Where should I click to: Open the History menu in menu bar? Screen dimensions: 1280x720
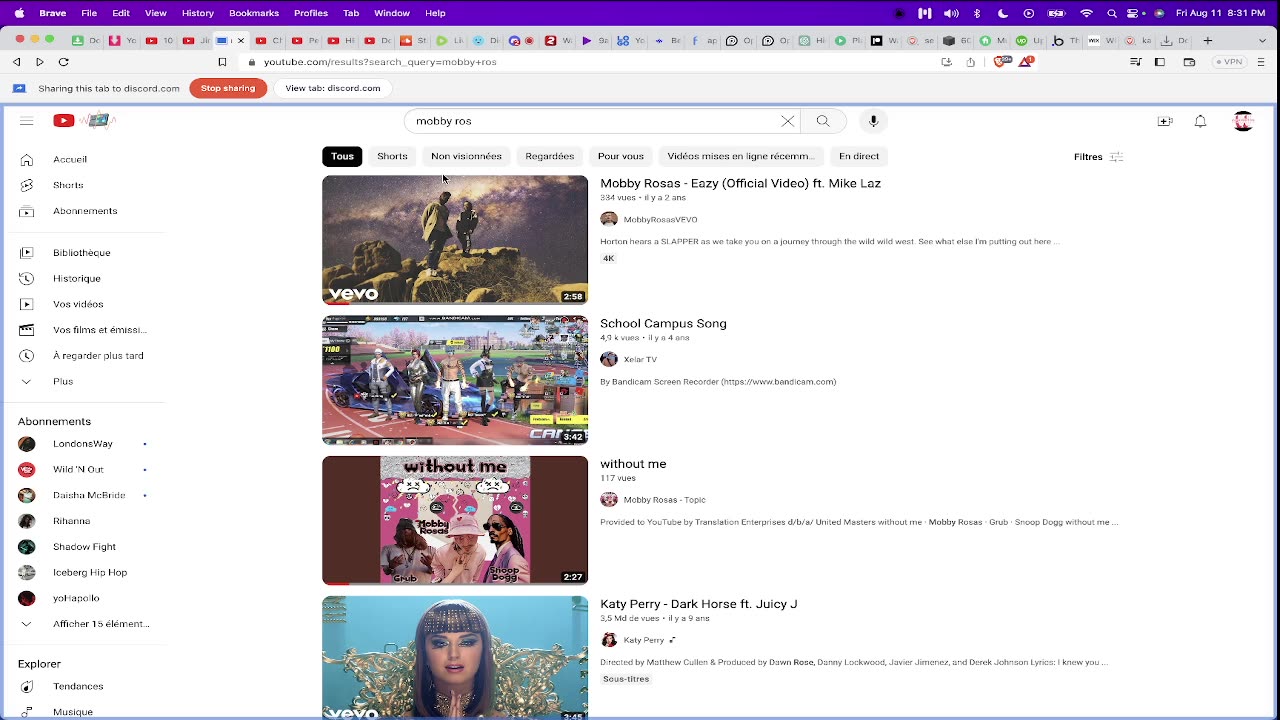[x=198, y=13]
